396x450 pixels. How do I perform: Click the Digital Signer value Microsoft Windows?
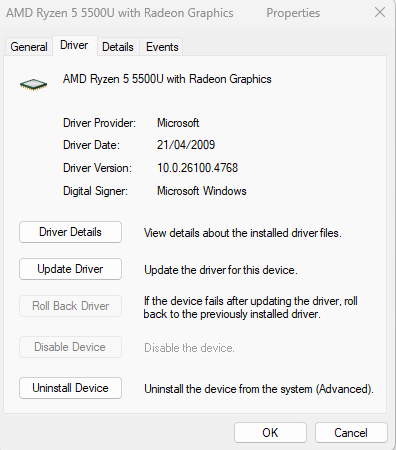pos(202,191)
